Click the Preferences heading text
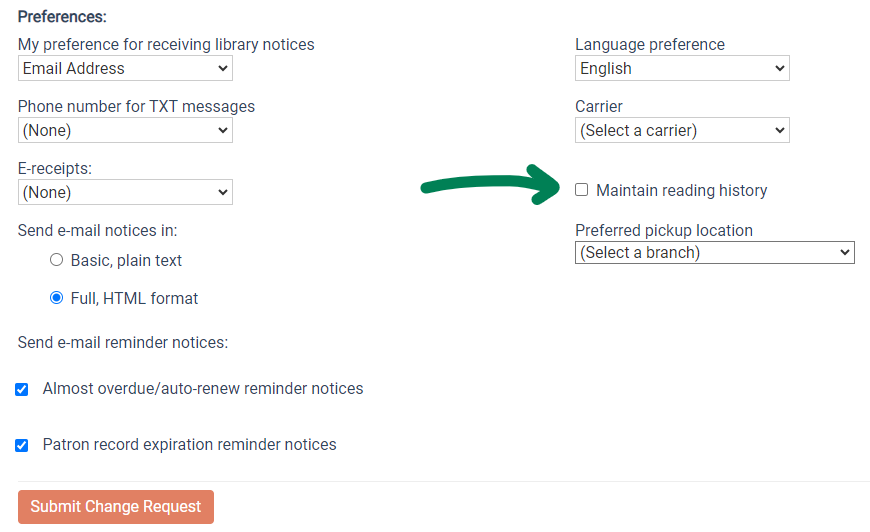870x532 pixels. [62, 17]
